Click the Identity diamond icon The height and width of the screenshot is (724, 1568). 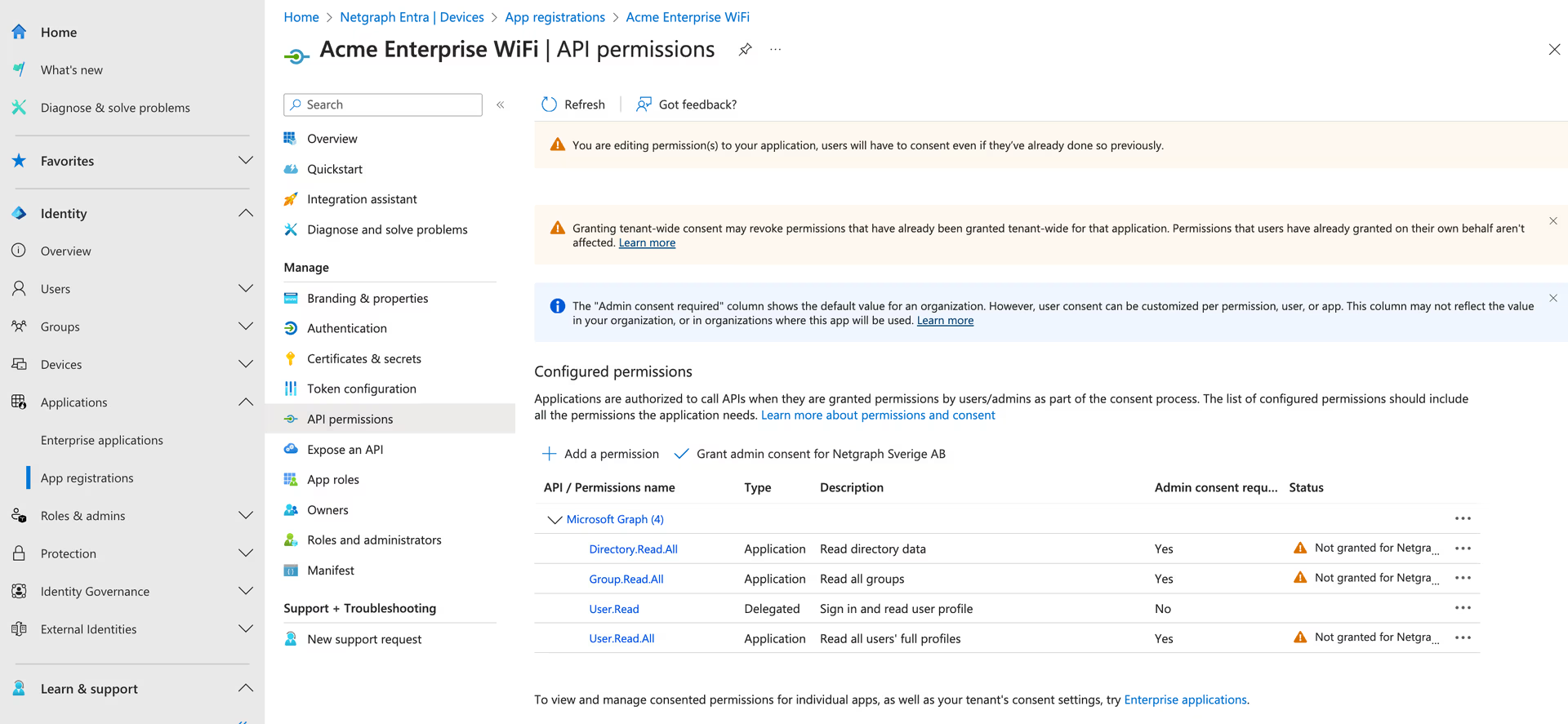(19, 213)
